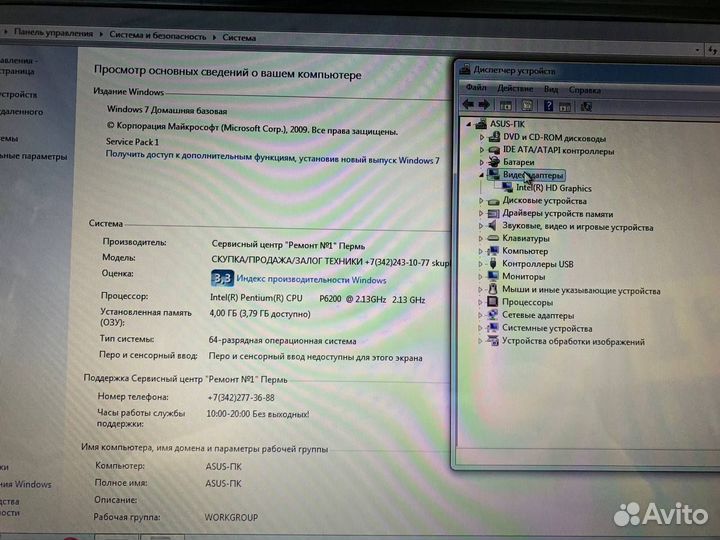Select the Видеоадаптеры tree label

tap(533, 175)
